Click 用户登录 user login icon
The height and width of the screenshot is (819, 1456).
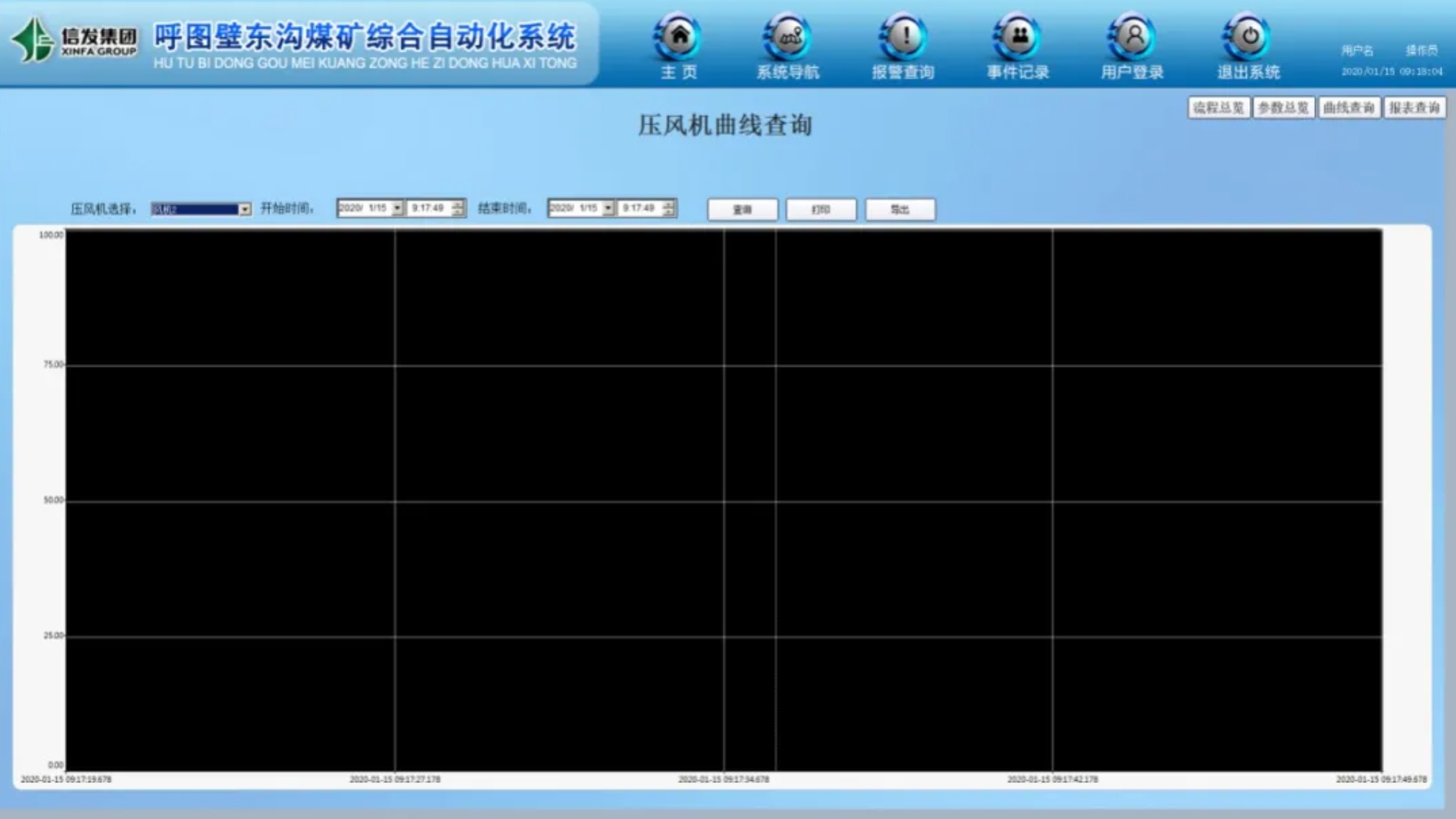[1133, 37]
